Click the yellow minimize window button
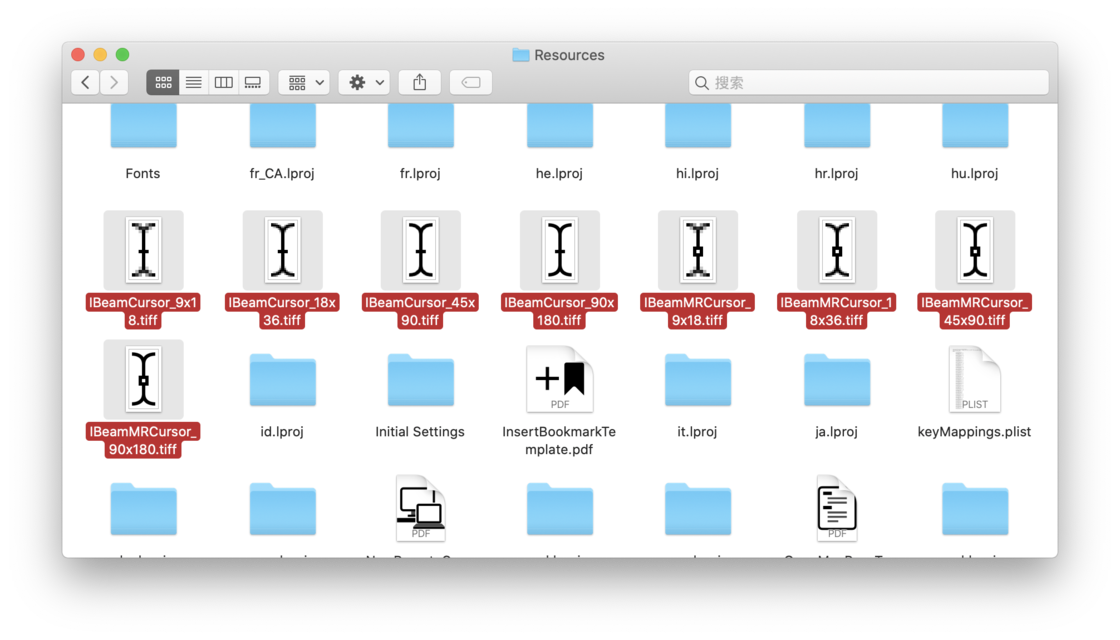The image size is (1120, 640). click(x=101, y=55)
